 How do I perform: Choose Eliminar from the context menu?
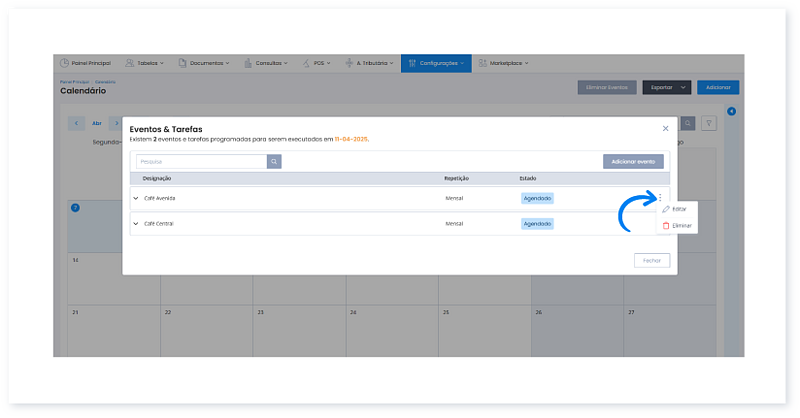pyautogui.click(x=680, y=226)
